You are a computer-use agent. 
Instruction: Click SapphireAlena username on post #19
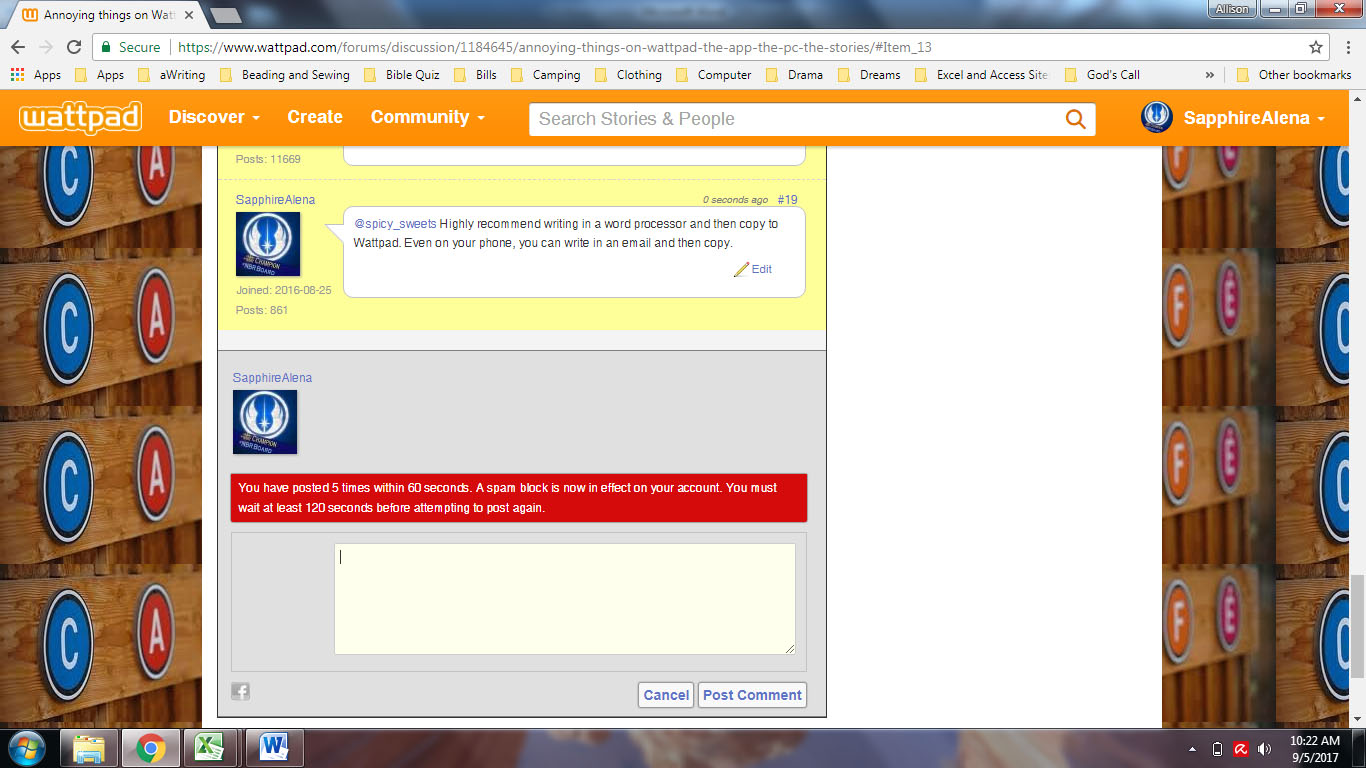pyautogui.click(x=275, y=200)
